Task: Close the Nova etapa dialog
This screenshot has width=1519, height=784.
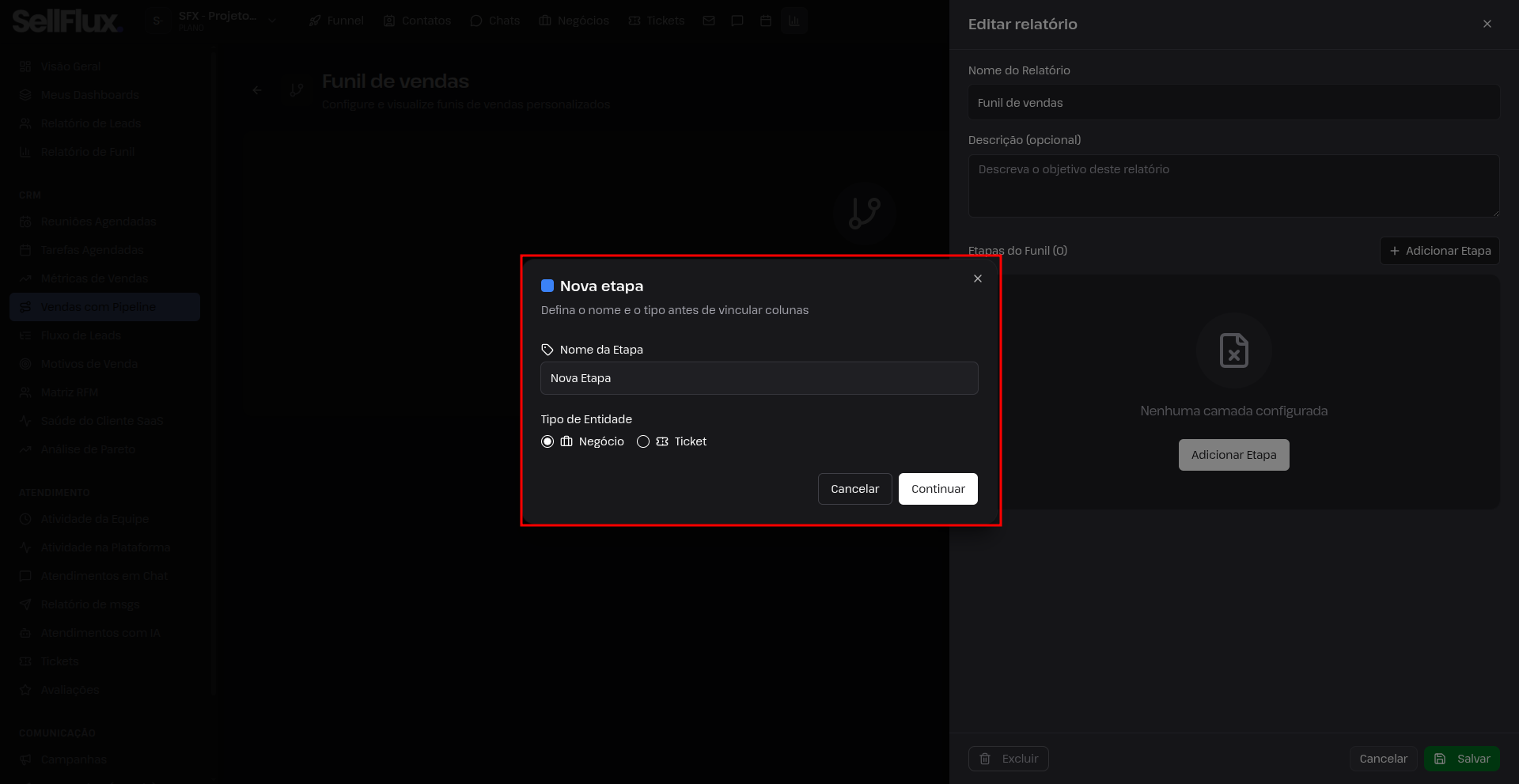Action: [978, 278]
